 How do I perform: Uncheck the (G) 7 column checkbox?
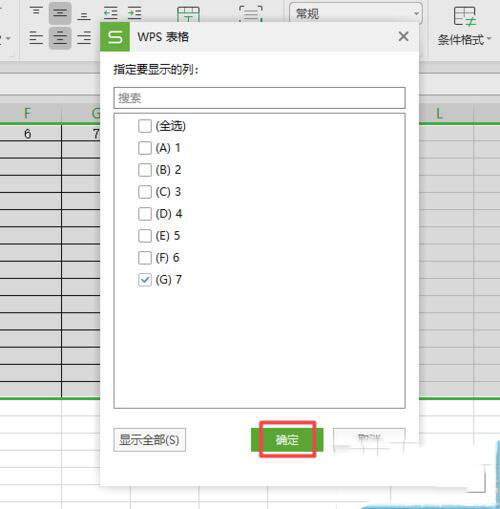pyautogui.click(x=145, y=280)
